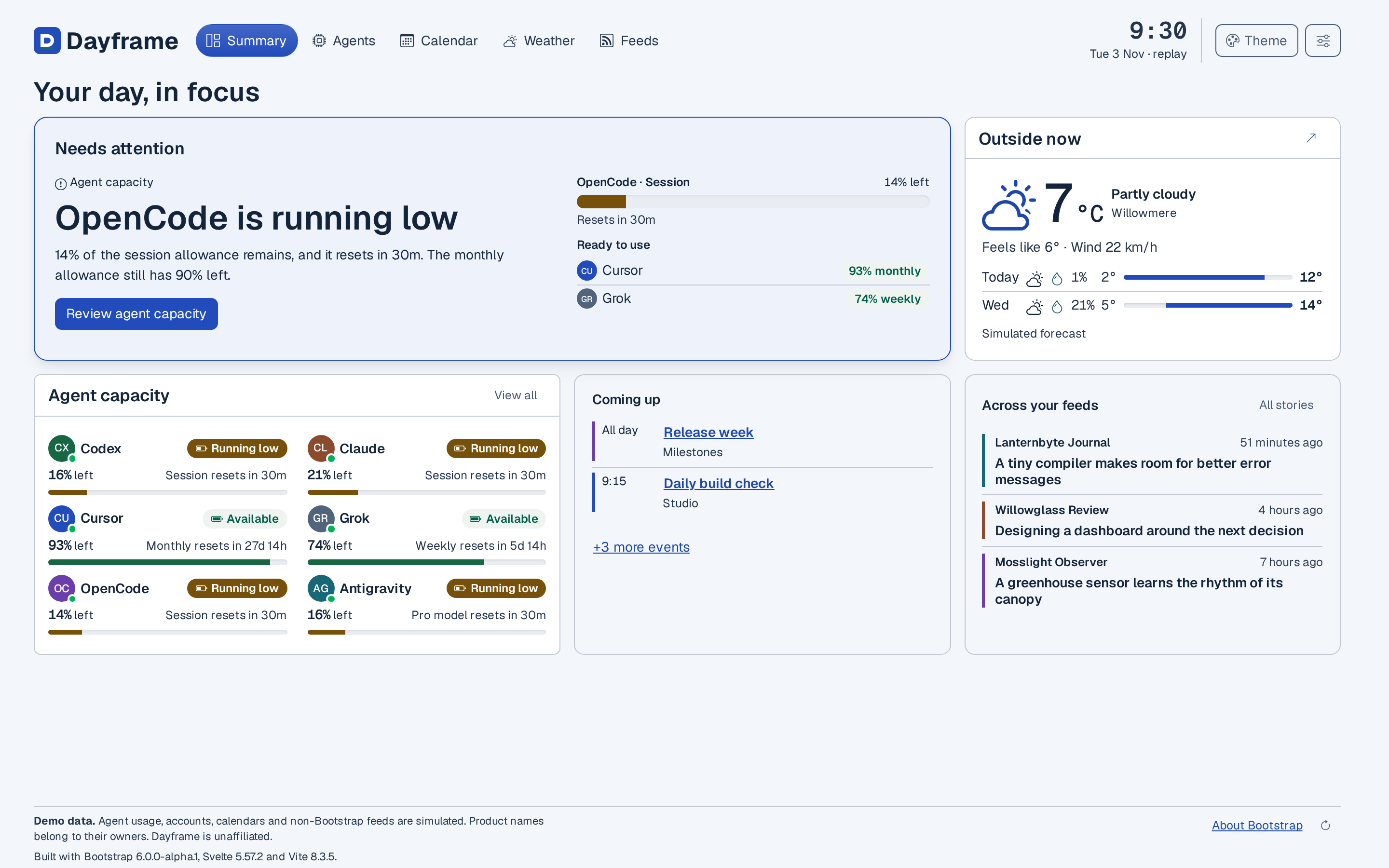Image resolution: width=1389 pixels, height=868 pixels.
Task: Open Outside now arrow icon
Action: [x=1311, y=138]
